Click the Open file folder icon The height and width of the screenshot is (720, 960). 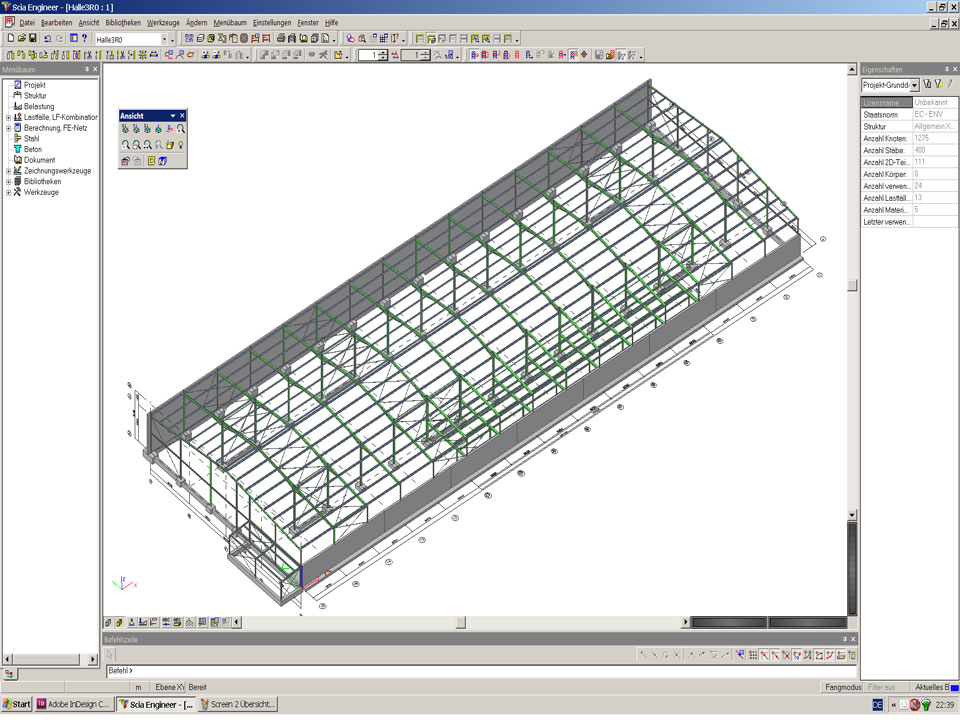tap(20, 38)
